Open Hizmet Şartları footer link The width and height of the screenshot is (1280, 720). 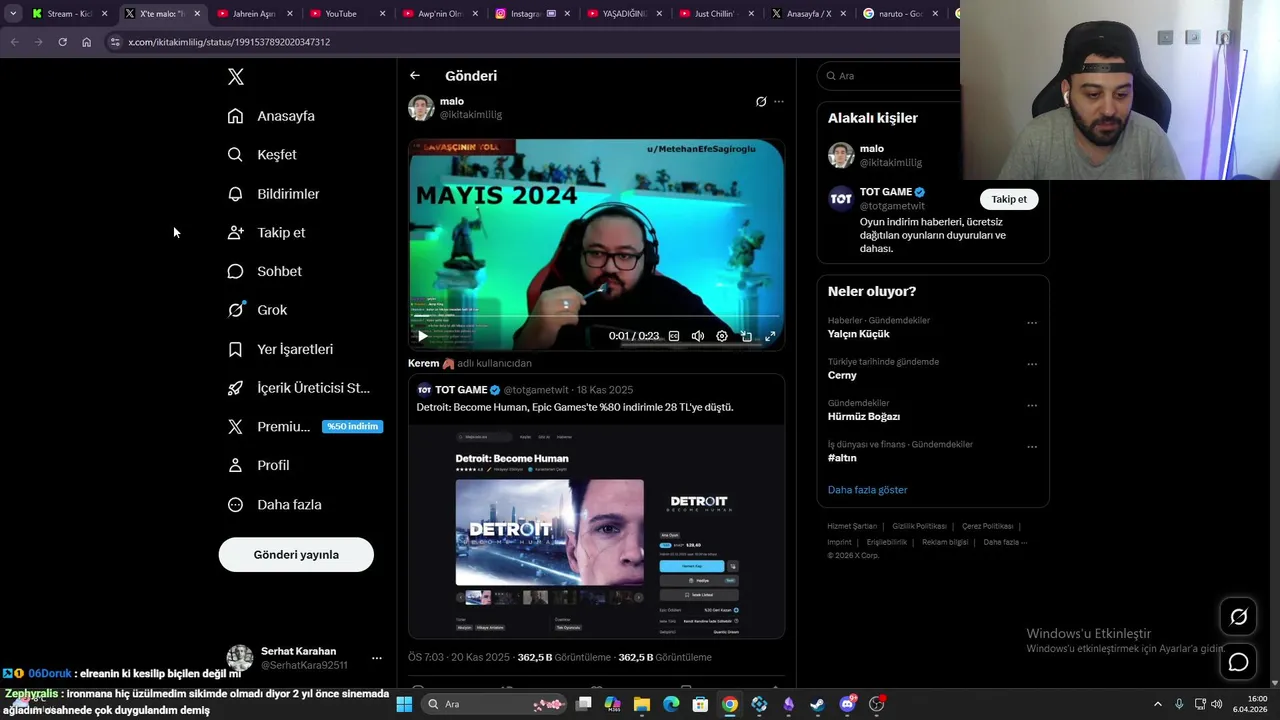(x=852, y=526)
